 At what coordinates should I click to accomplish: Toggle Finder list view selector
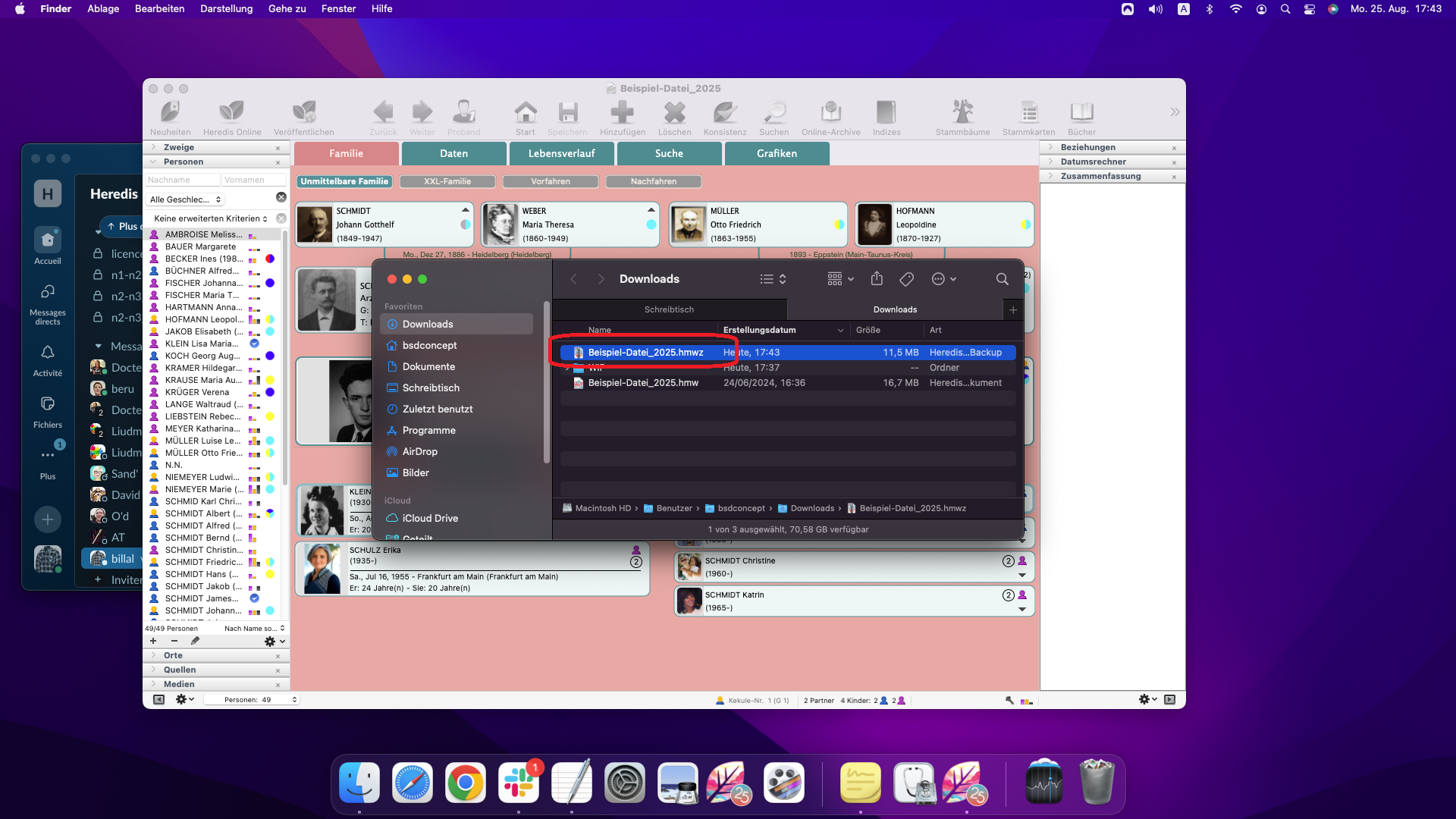coord(773,279)
